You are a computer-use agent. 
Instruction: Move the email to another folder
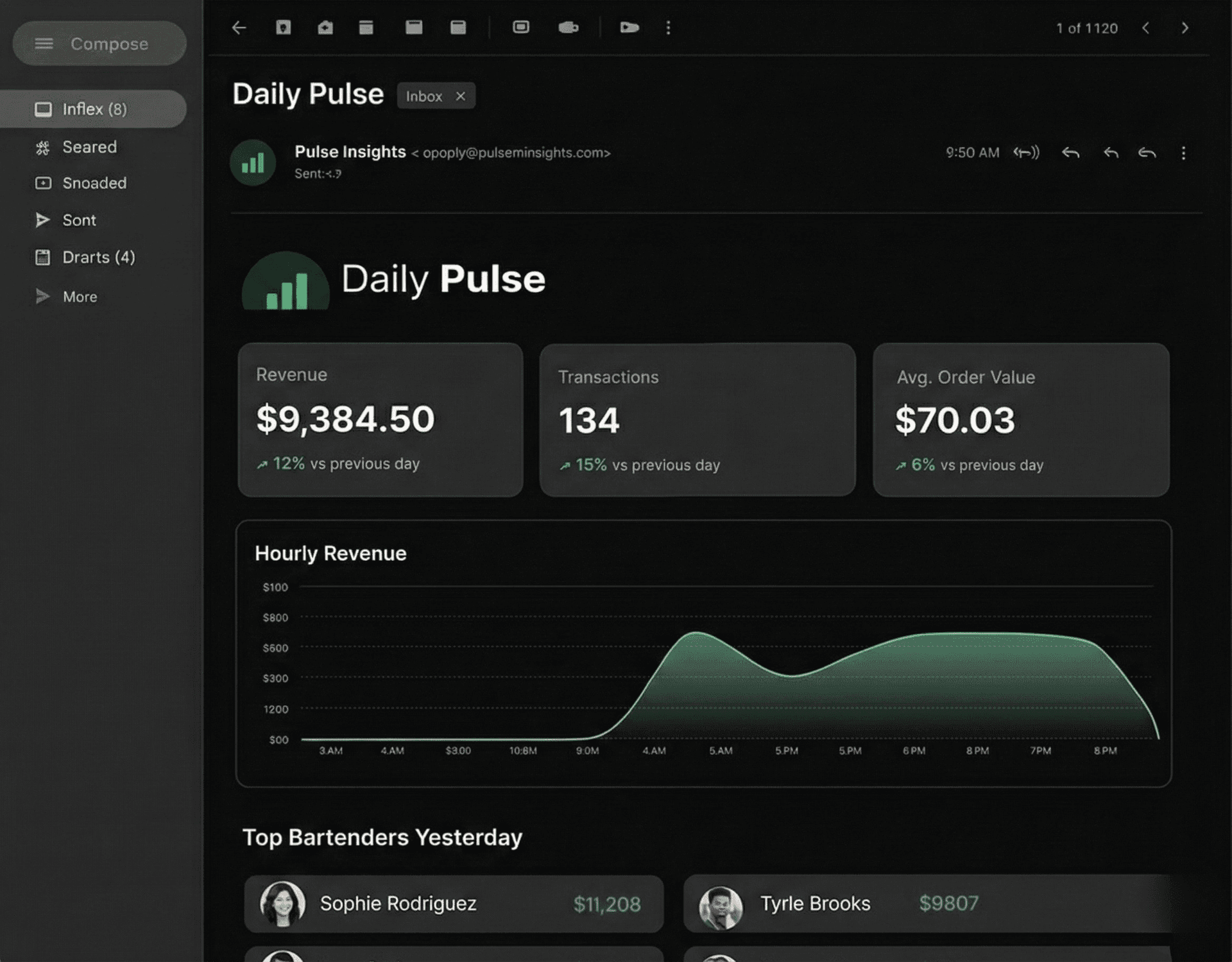pyautogui.click(x=521, y=28)
